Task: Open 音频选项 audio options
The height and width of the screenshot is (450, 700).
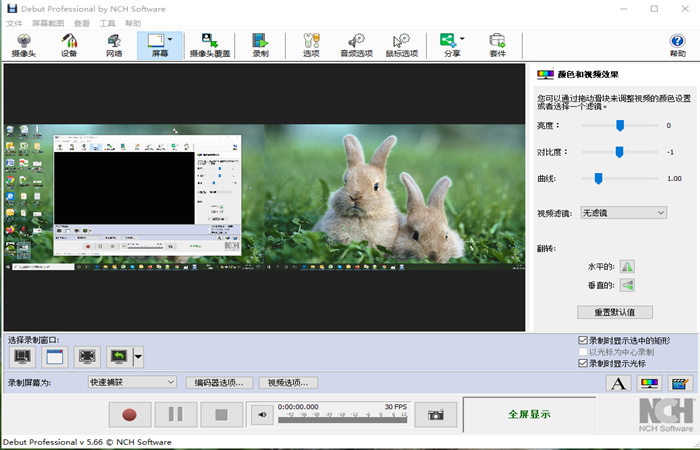Action: [x=355, y=45]
